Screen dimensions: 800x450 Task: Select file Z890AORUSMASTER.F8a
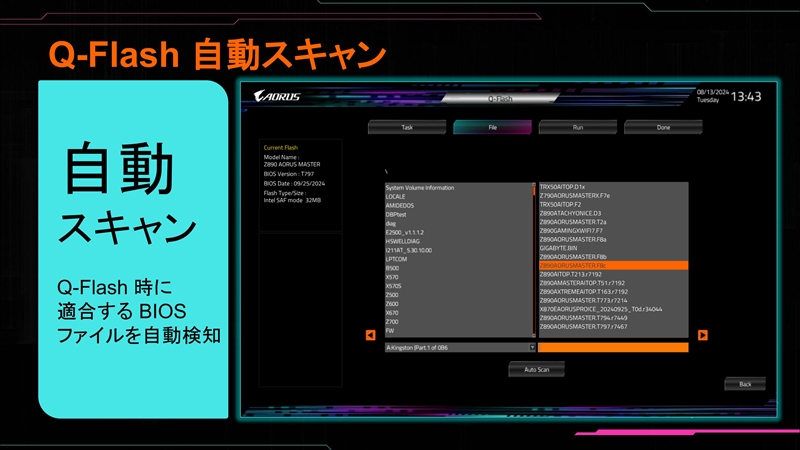click(573, 239)
